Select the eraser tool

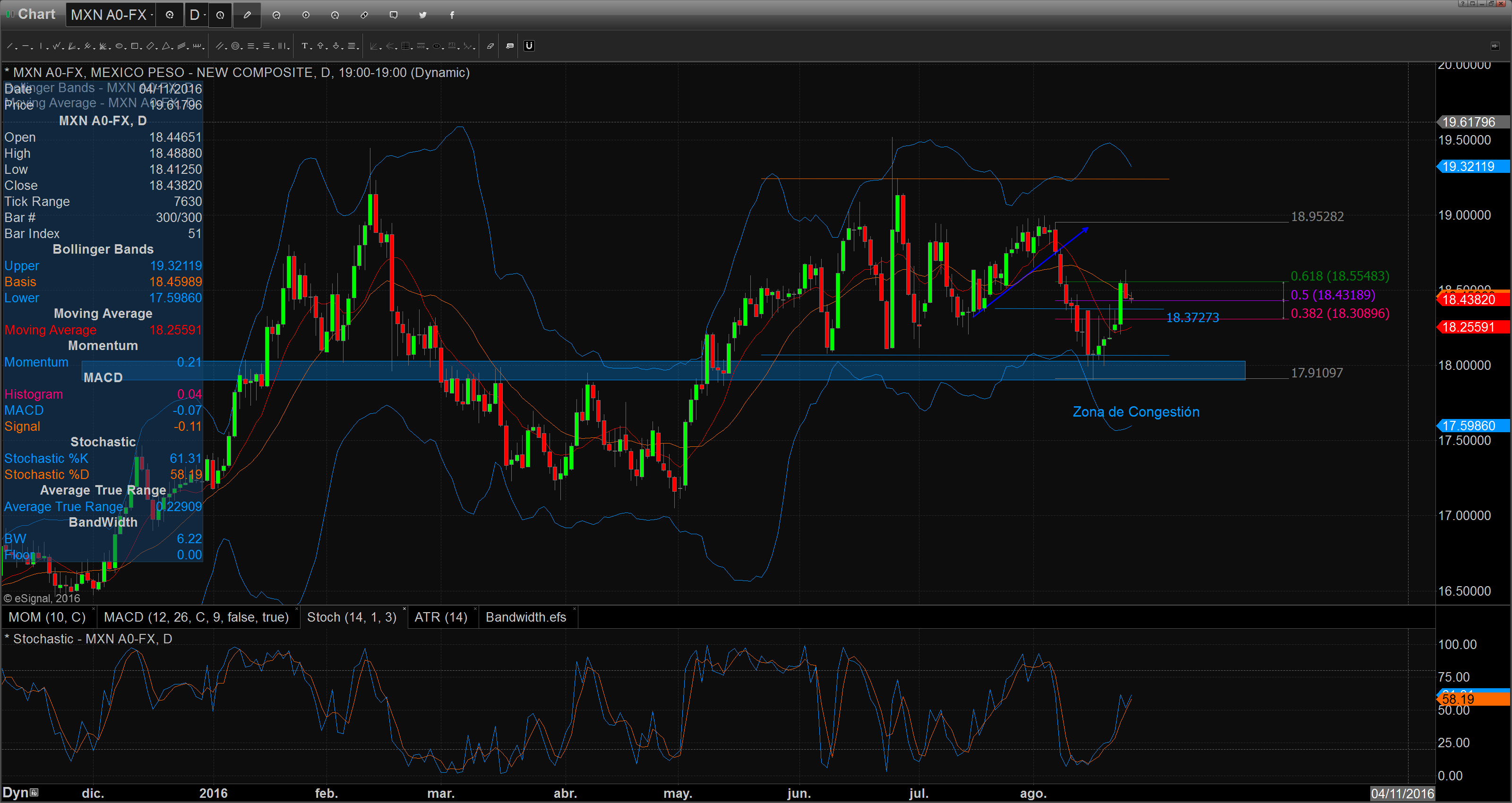click(x=491, y=46)
